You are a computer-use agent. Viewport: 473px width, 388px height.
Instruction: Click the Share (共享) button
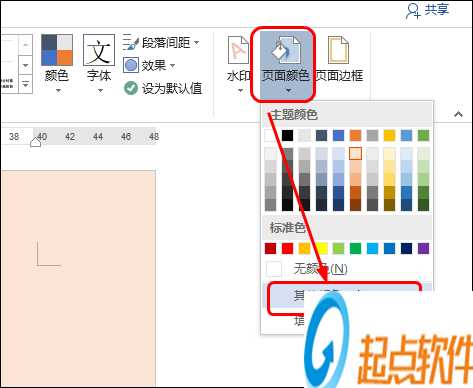(x=427, y=10)
